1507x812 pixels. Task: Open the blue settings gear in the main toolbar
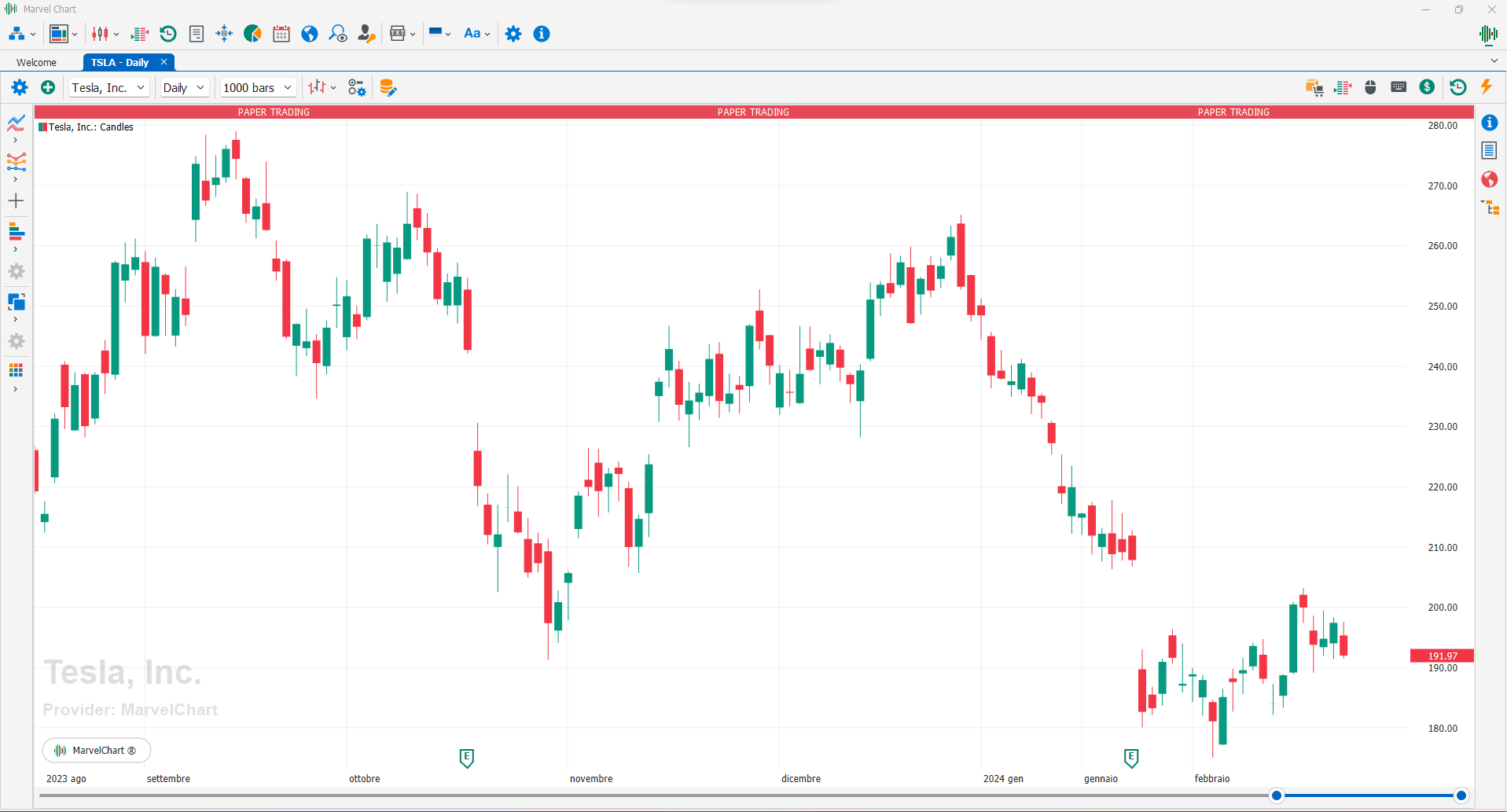point(513,34)
